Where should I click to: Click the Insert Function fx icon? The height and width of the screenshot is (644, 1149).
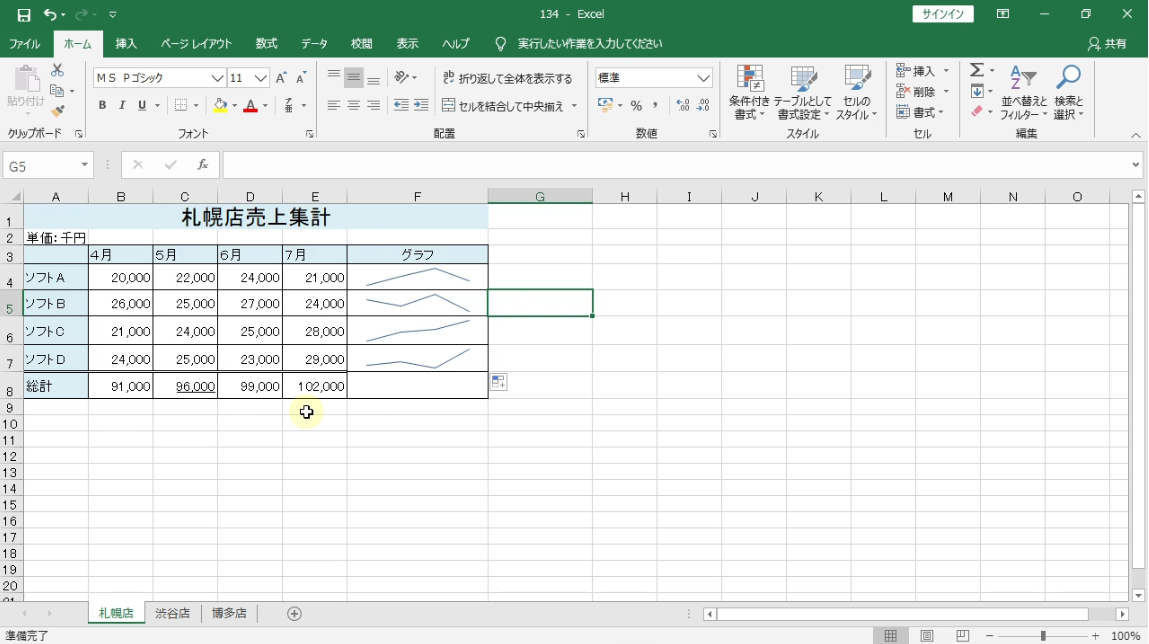pyautogui.click(x=202, y=165)
